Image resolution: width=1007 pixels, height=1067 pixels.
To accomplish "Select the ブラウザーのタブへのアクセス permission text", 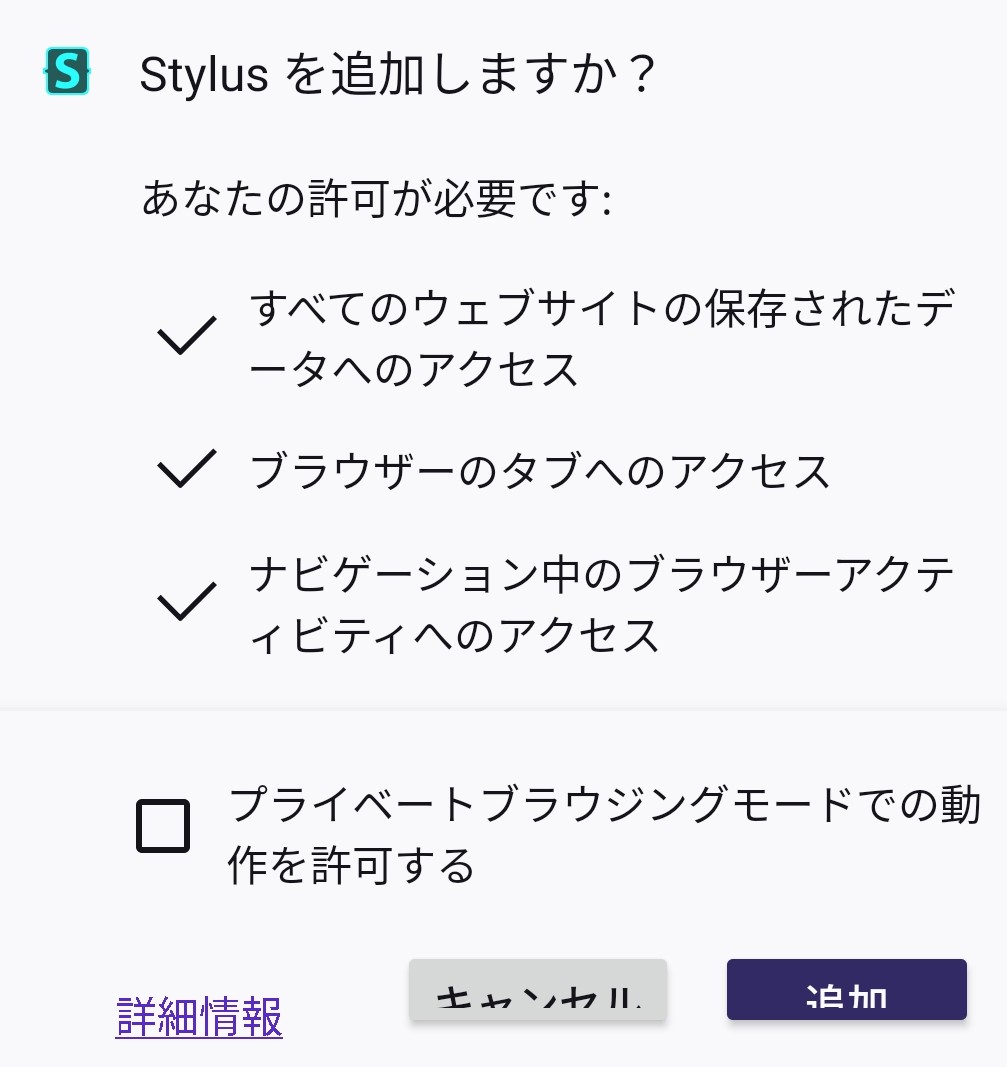I will [x=540, y=470].
